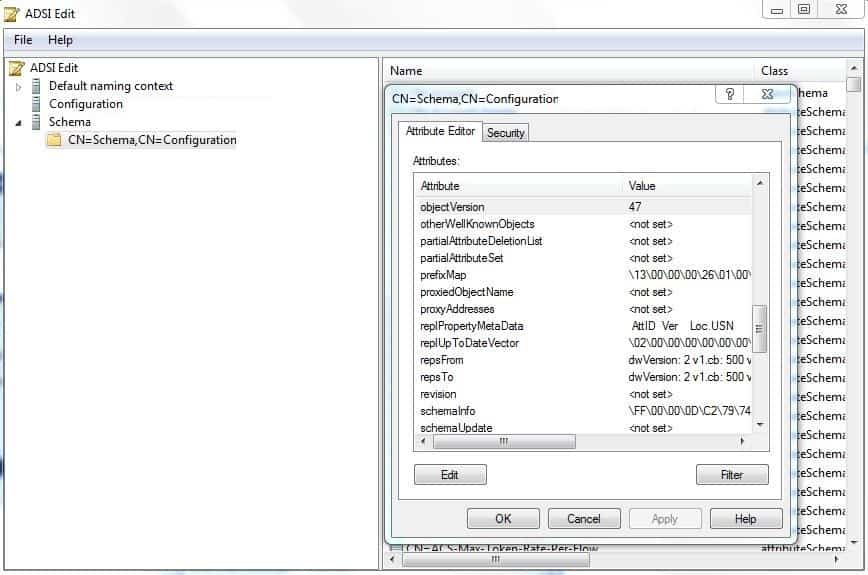Select the partialAttributeDeletionList attribute

[x=583, y=241]
